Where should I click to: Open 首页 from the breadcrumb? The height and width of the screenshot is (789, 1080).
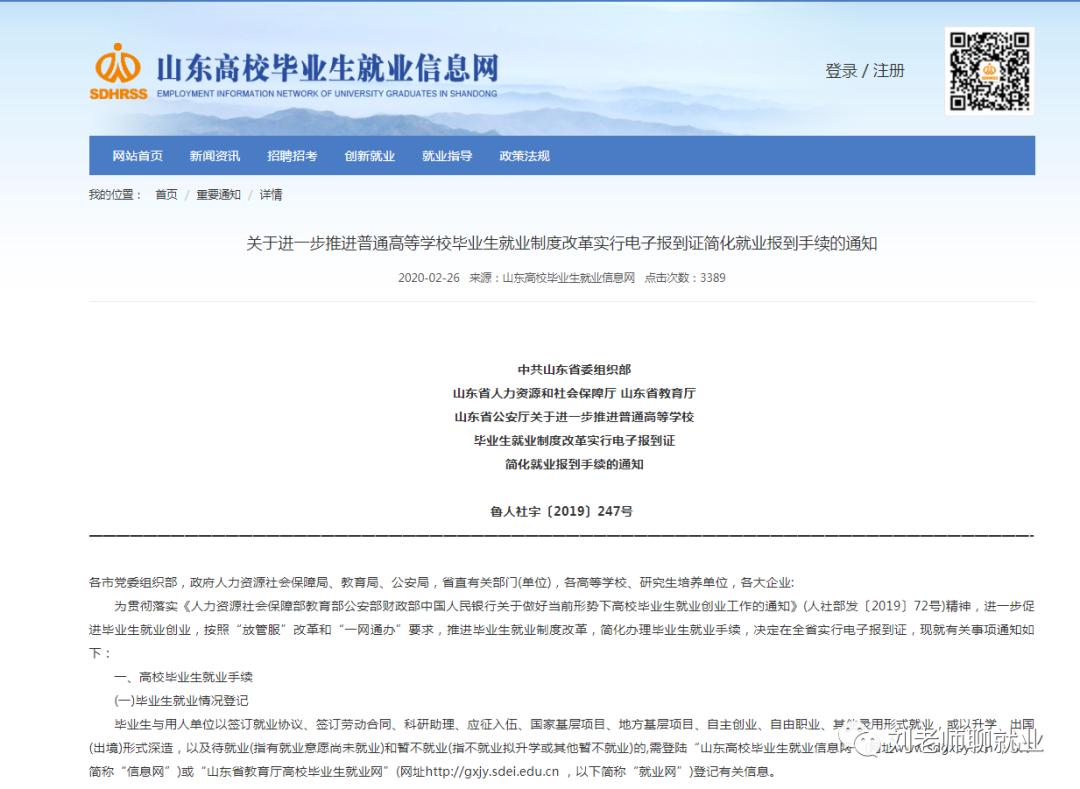(165, 193)
